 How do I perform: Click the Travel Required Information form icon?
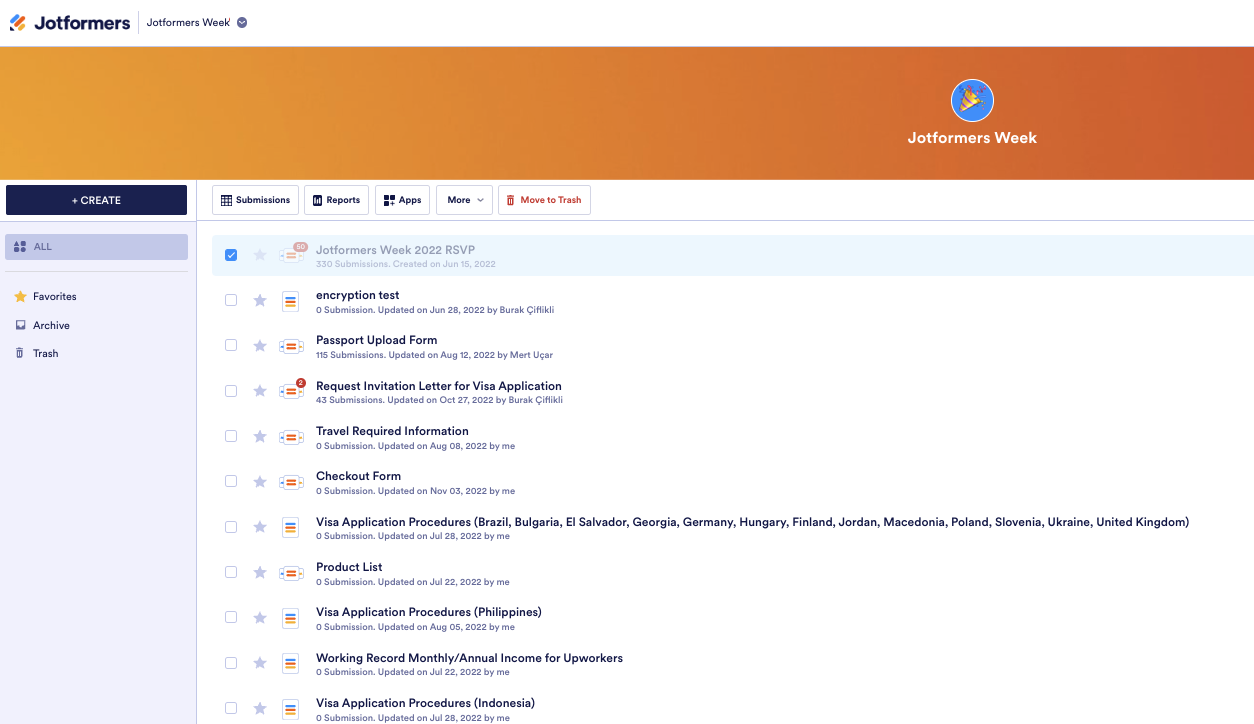291,437
